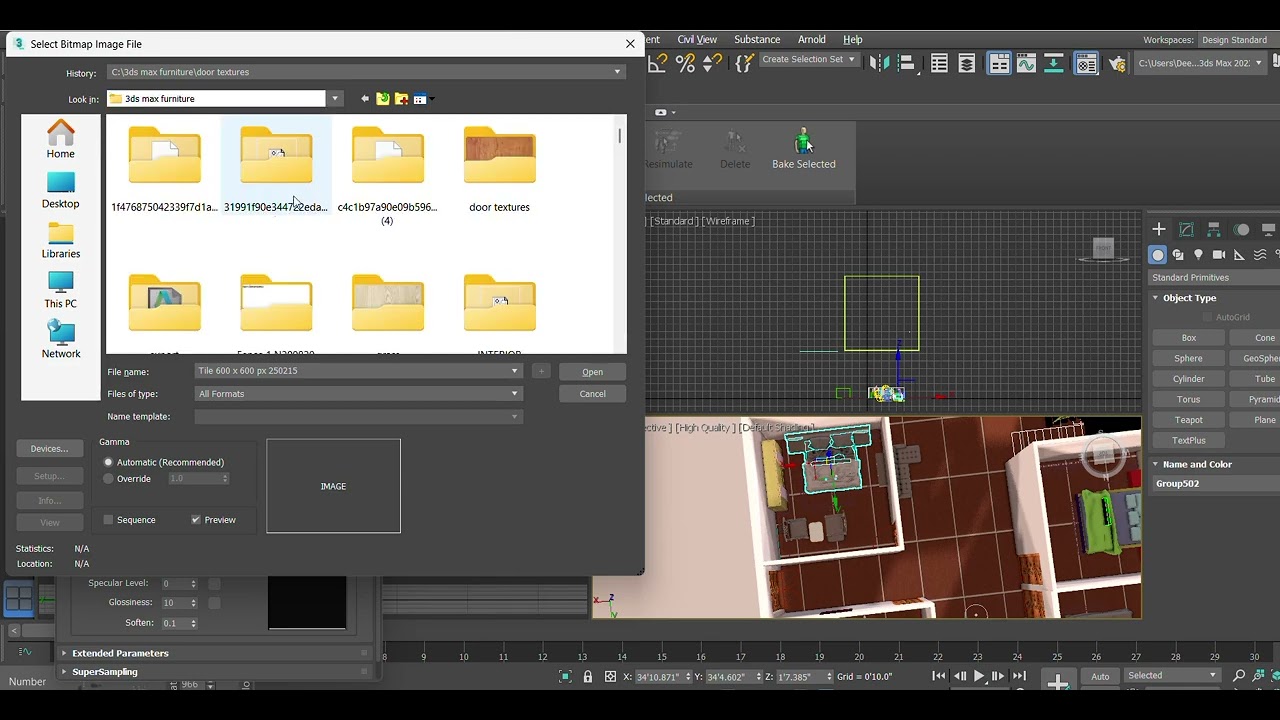1280x720 pixels.
Task: Open the Curve Editor icon
Action: coord(1026,64)
